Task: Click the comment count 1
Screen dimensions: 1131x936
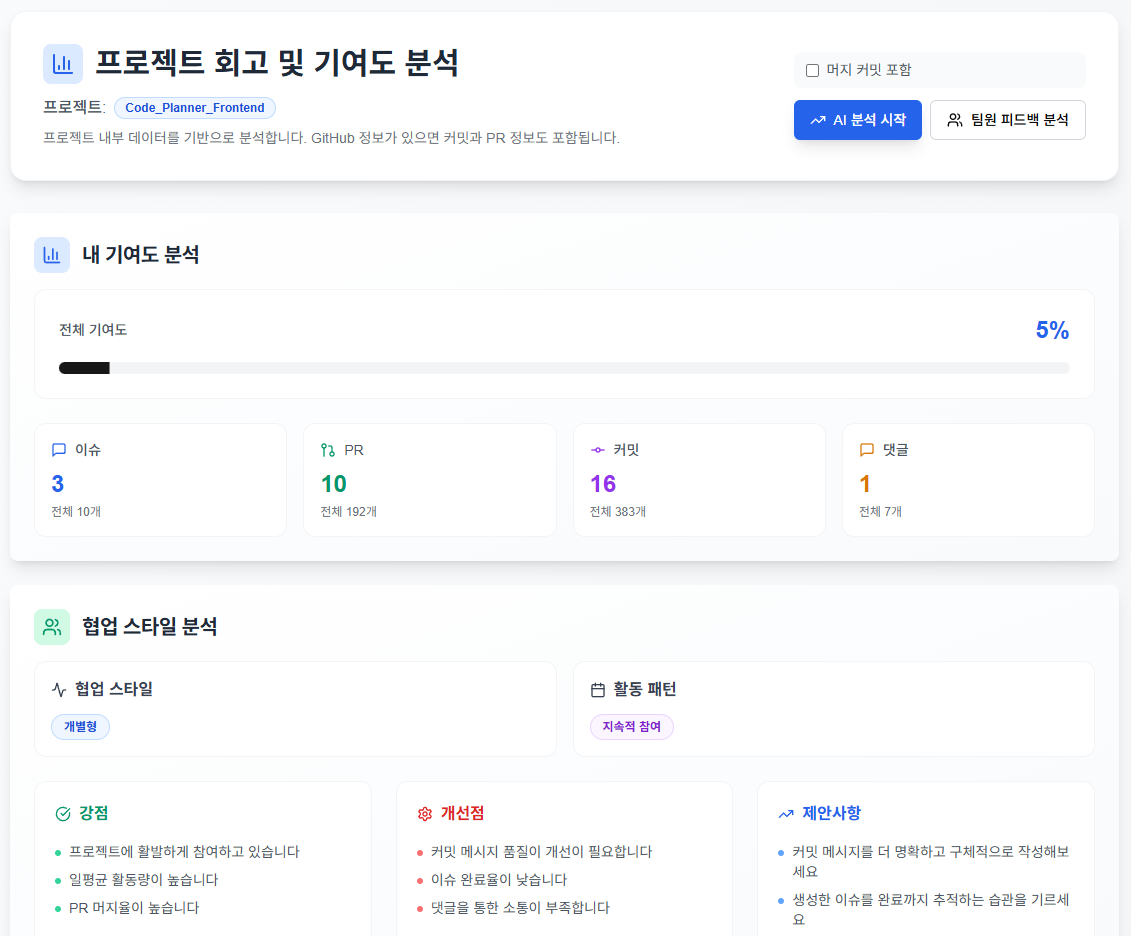Action: pyautogui.click(x=865, y=484)
